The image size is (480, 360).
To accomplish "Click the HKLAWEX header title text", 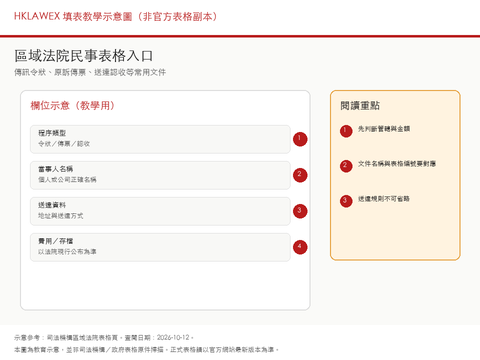I will click(x=116, y=16).
